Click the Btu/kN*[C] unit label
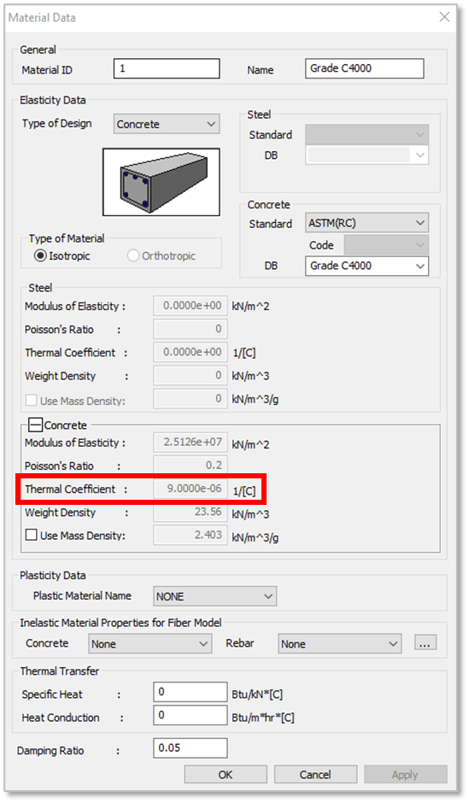The width and height of the screenshot is (469, 803). (257, 694)
